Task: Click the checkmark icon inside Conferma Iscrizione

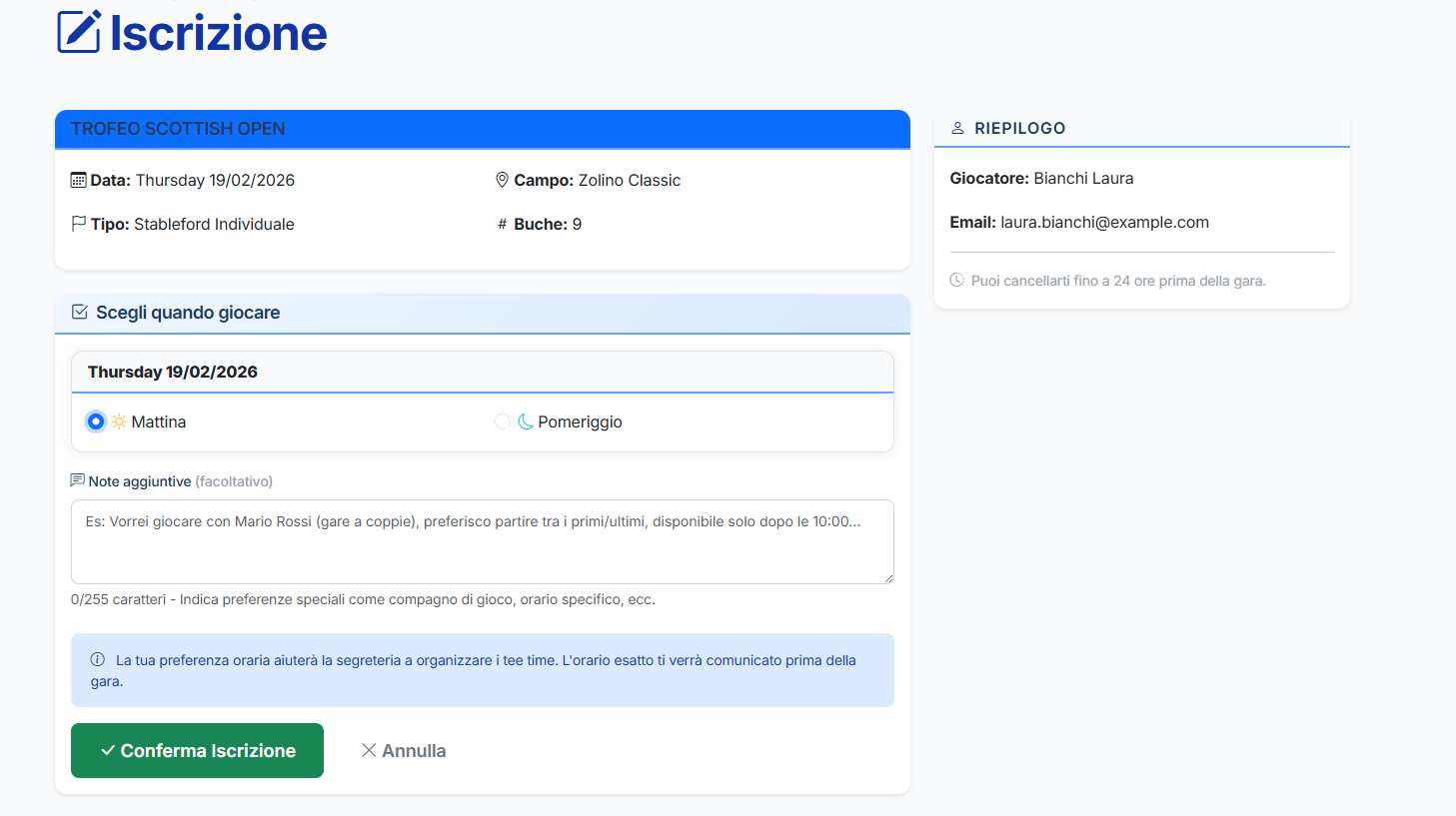Action: coord(110,750)
